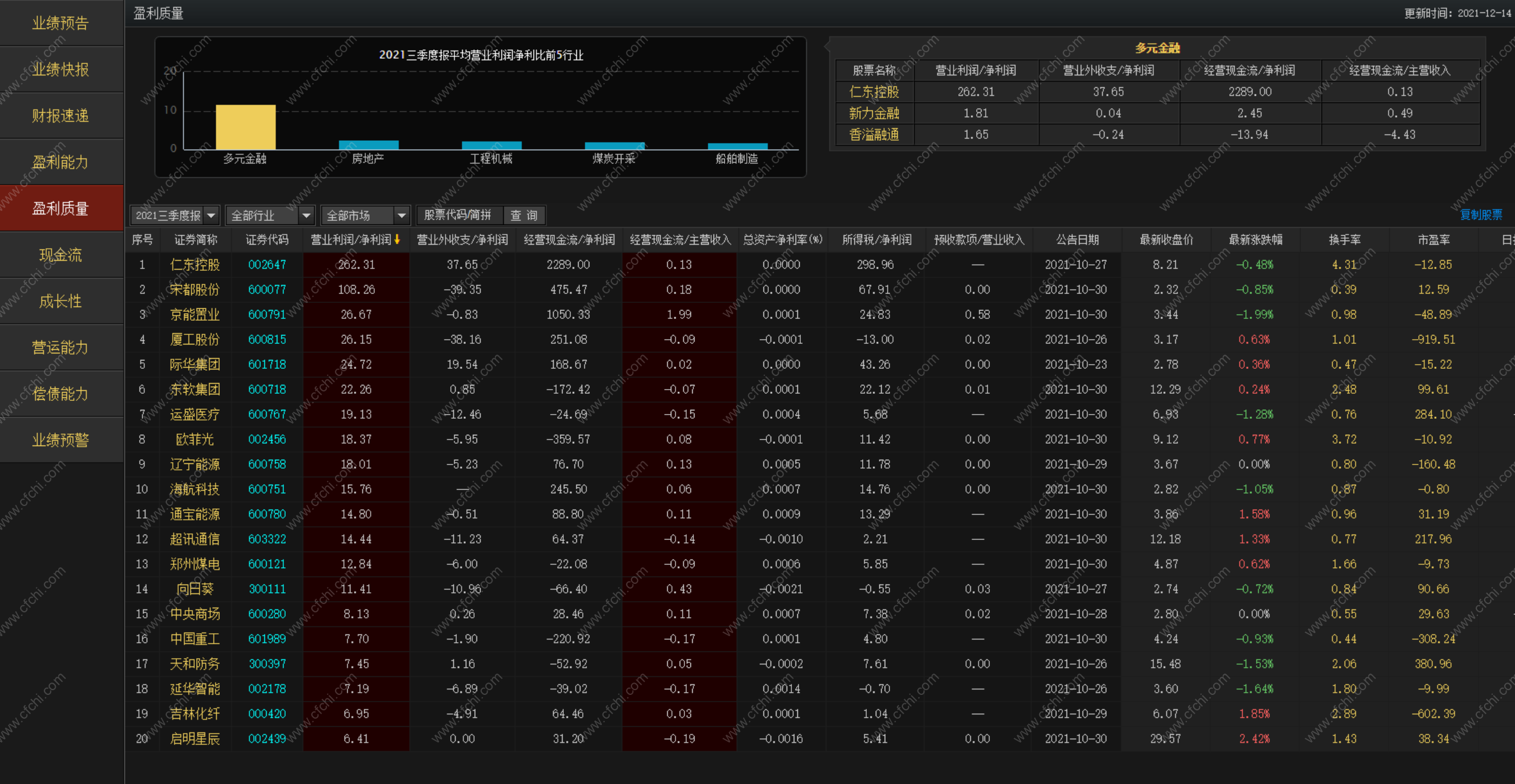Go to 业绩预警 sidebar section
The height and width of the screenshot is (784, 1515).
[x=61, y=440]
